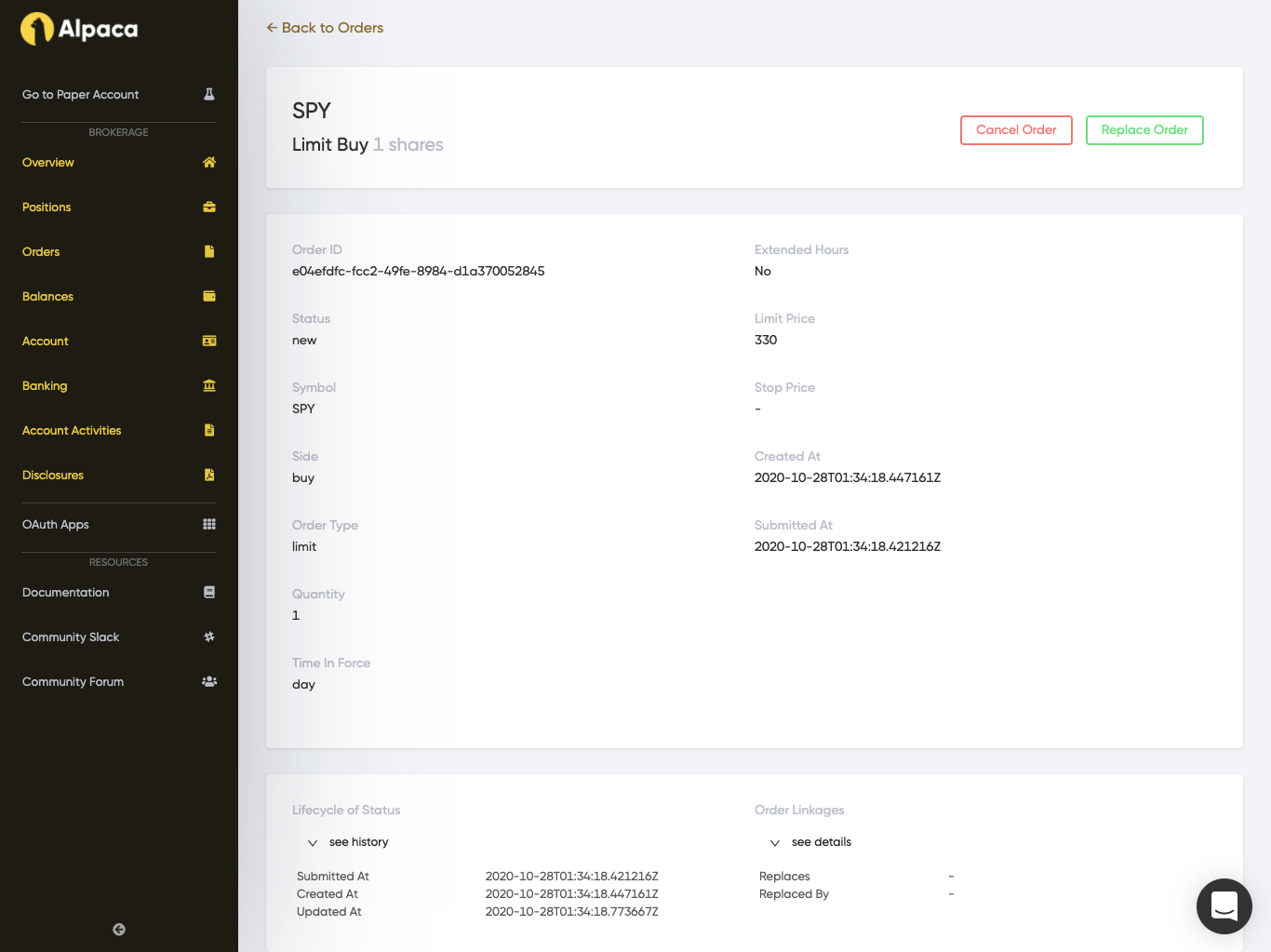The image size is (1271, 952).
Task: Collapse the see history expander
Action: [x=348, y=842]
